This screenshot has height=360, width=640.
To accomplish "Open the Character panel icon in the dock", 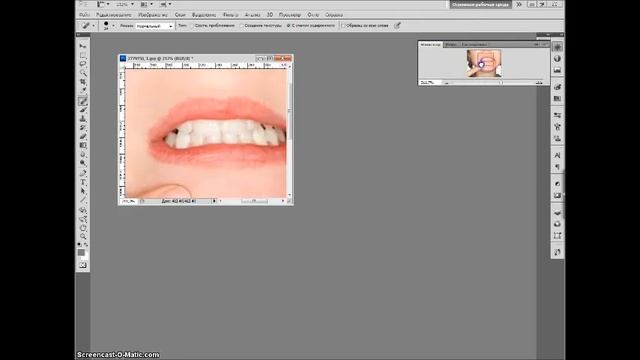I will [558, 156].
